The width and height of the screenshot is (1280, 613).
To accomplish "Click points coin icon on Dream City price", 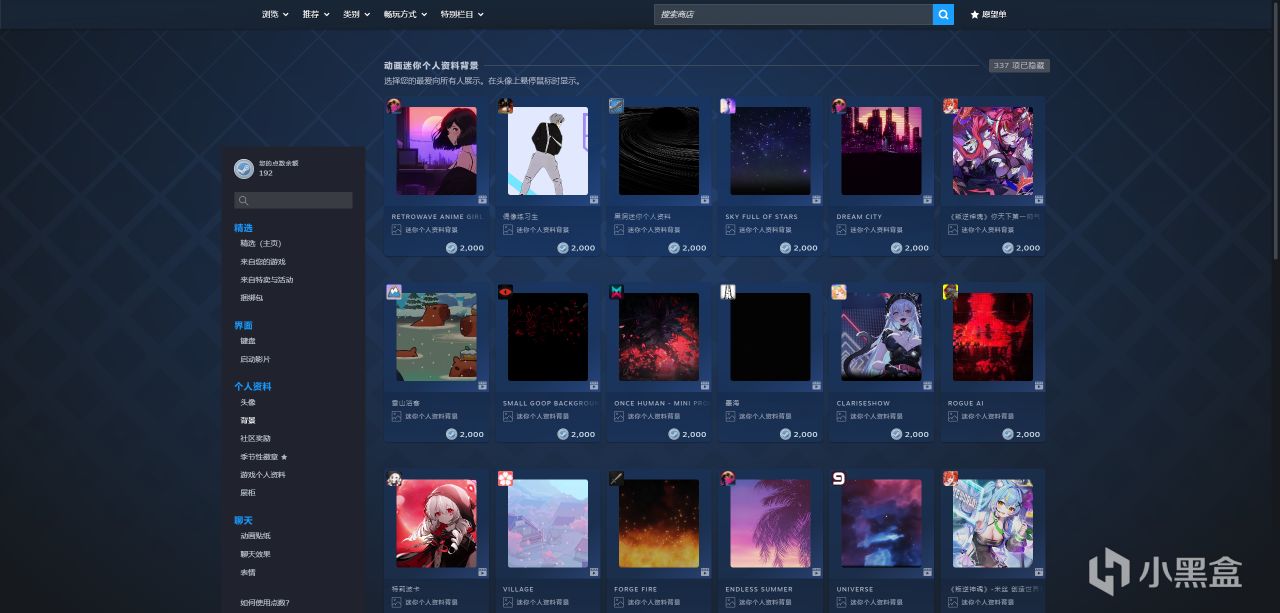I will click(896, 248).
